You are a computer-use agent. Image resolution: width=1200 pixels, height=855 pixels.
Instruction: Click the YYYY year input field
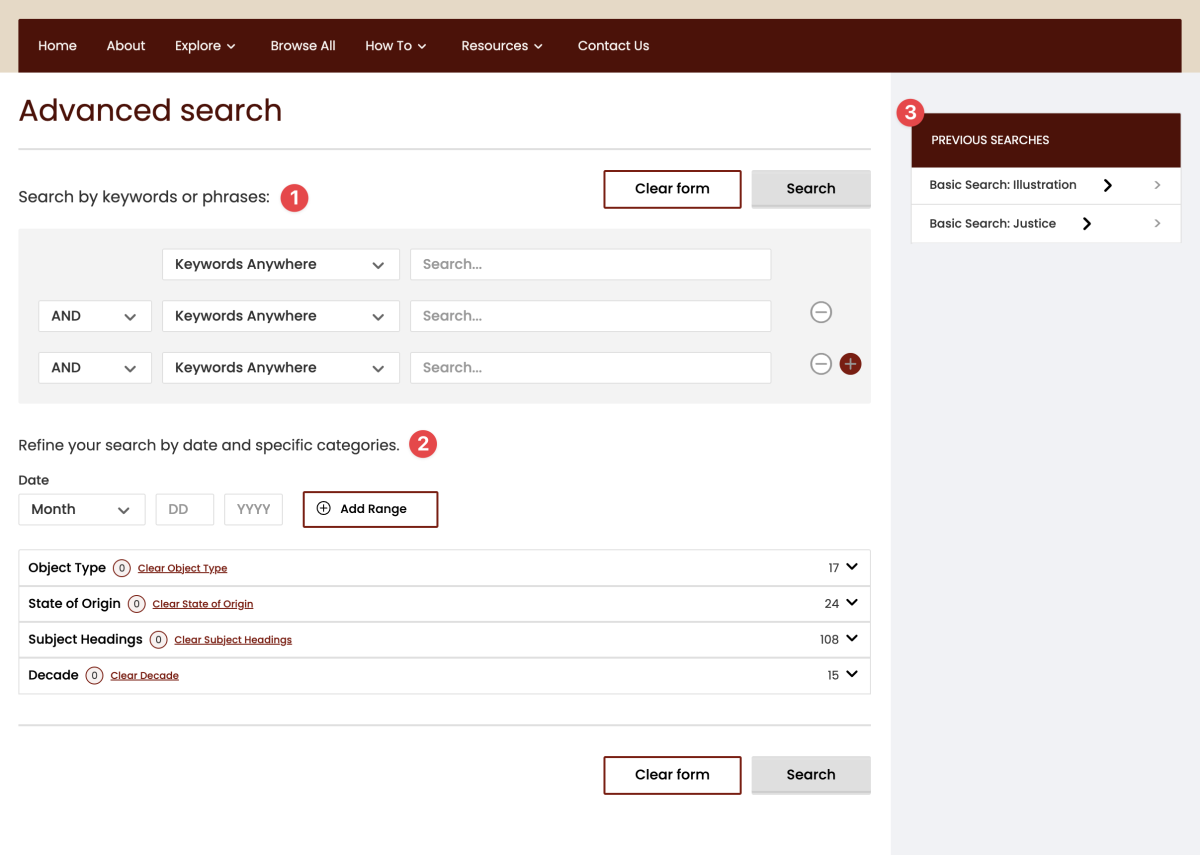click(253, 509)
